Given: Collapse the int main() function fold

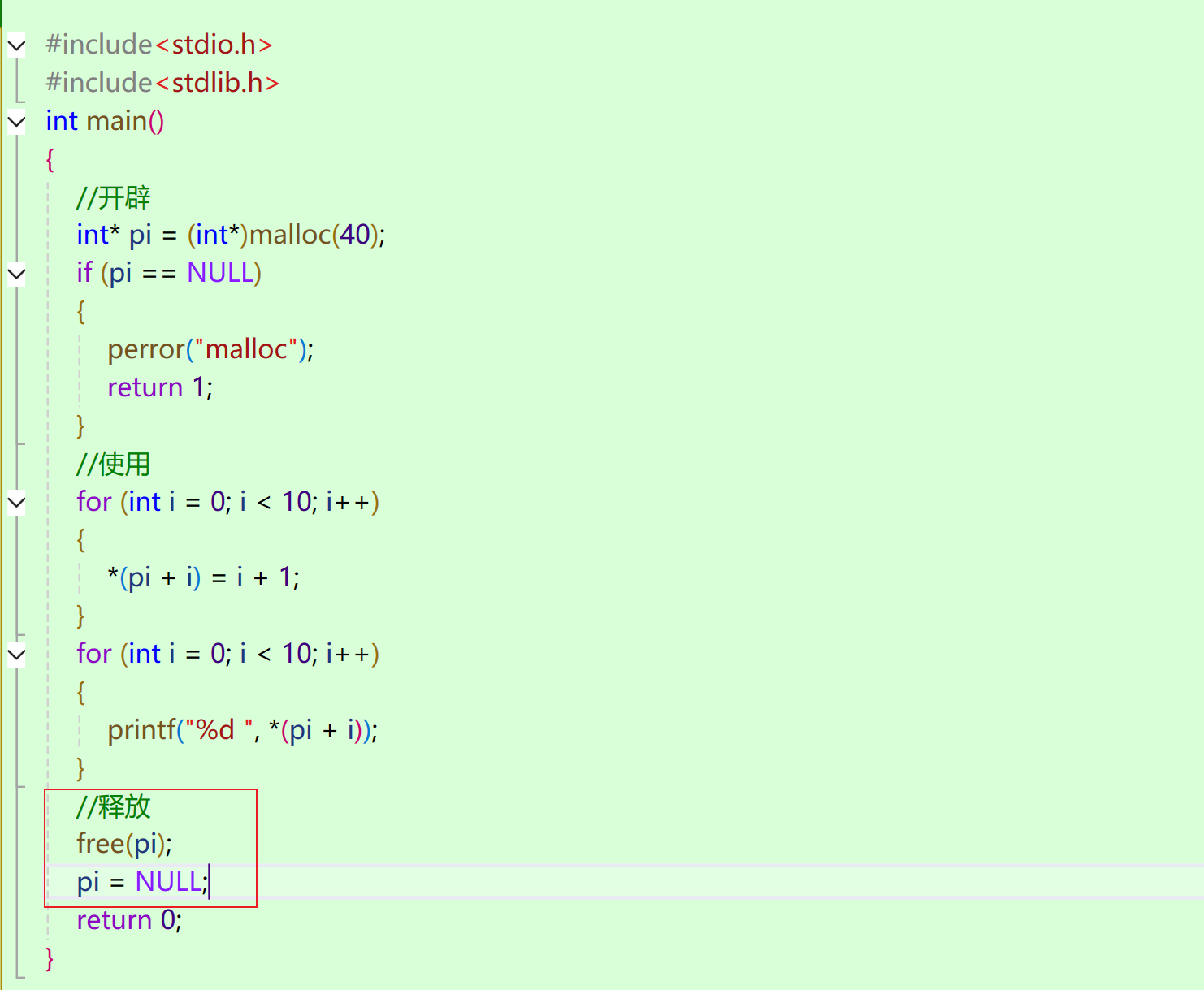Looking at the screenshot, I should (16, 122).
